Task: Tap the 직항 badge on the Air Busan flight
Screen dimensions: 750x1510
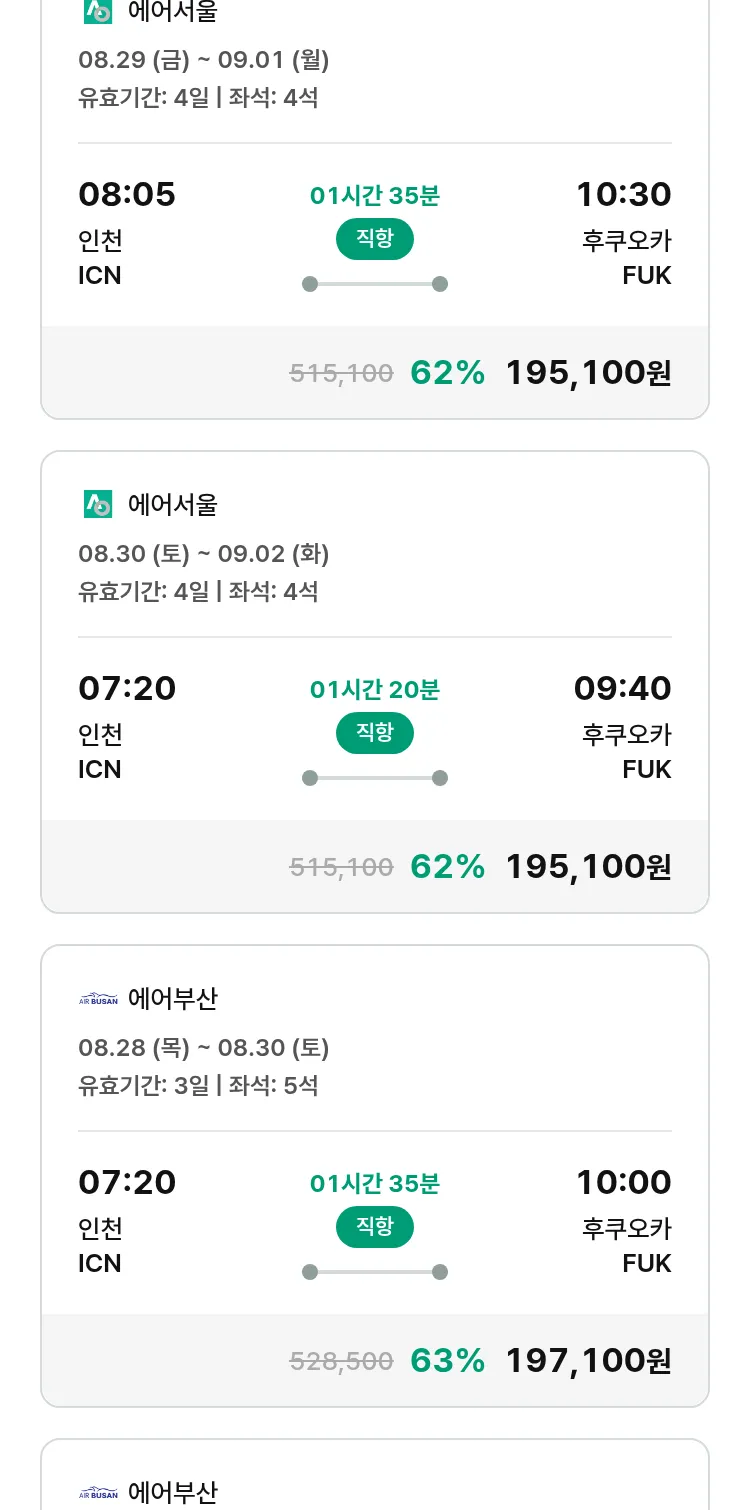Action: pyautogui.click(x=375, y=1227)
